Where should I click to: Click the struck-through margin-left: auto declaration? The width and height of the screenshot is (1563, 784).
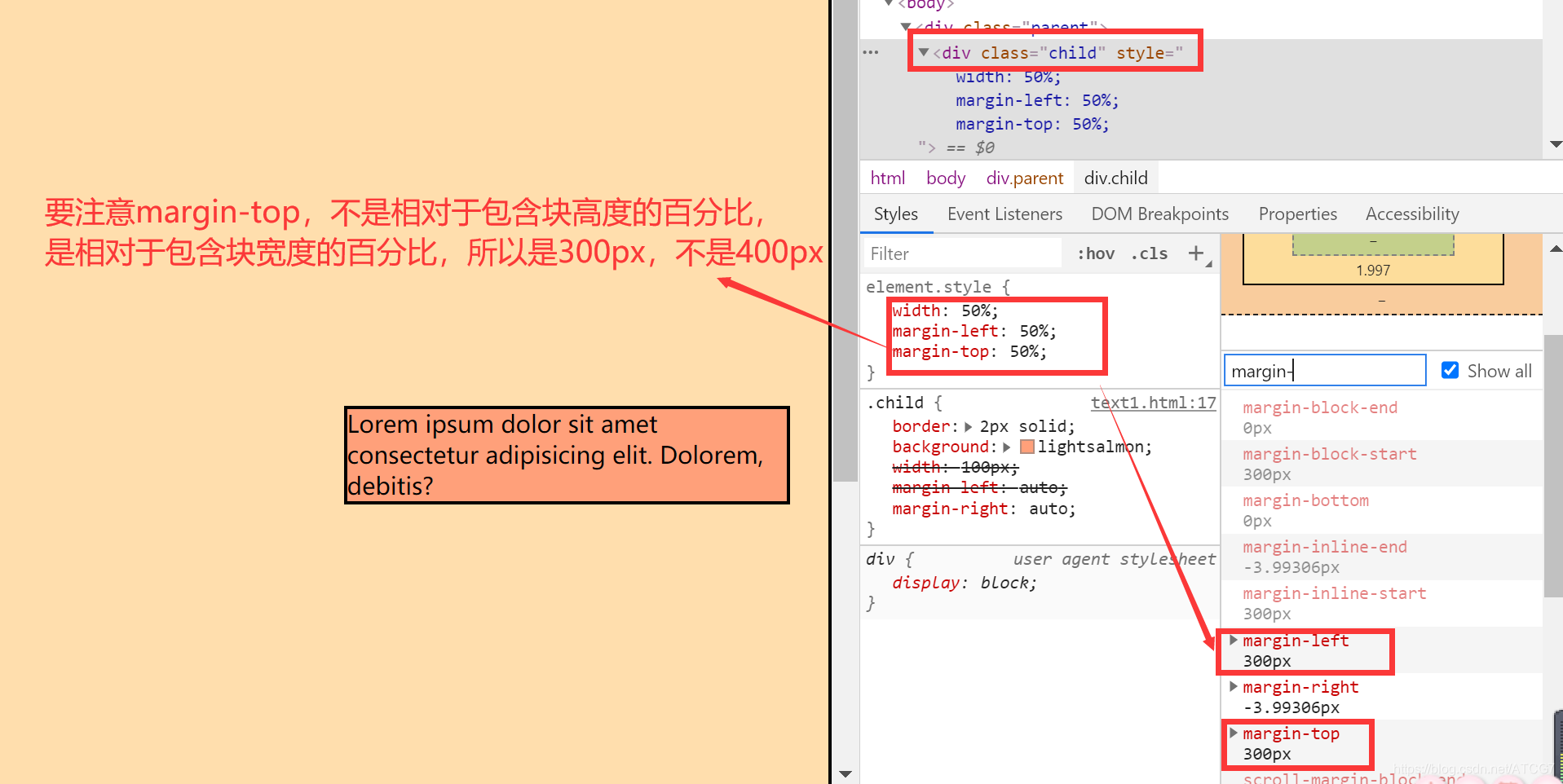click(979, 487)
